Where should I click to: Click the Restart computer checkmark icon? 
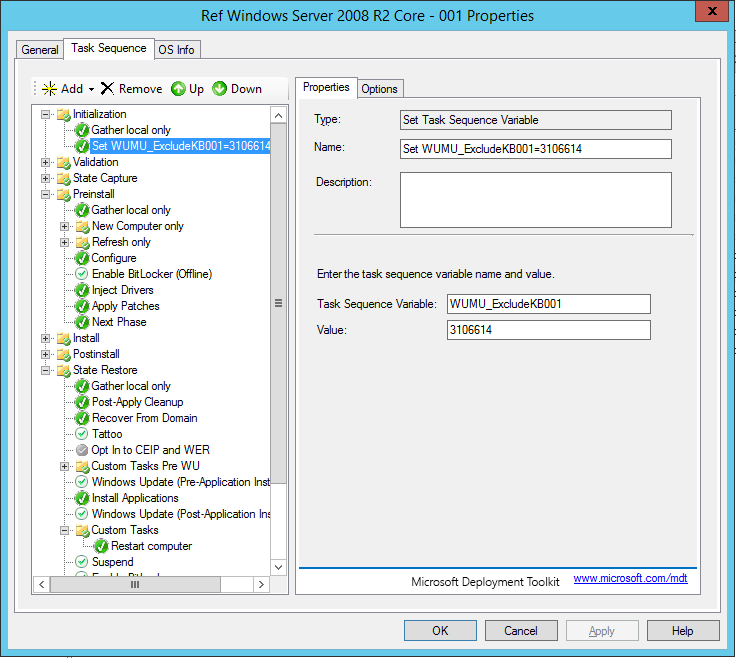(101, 546)
